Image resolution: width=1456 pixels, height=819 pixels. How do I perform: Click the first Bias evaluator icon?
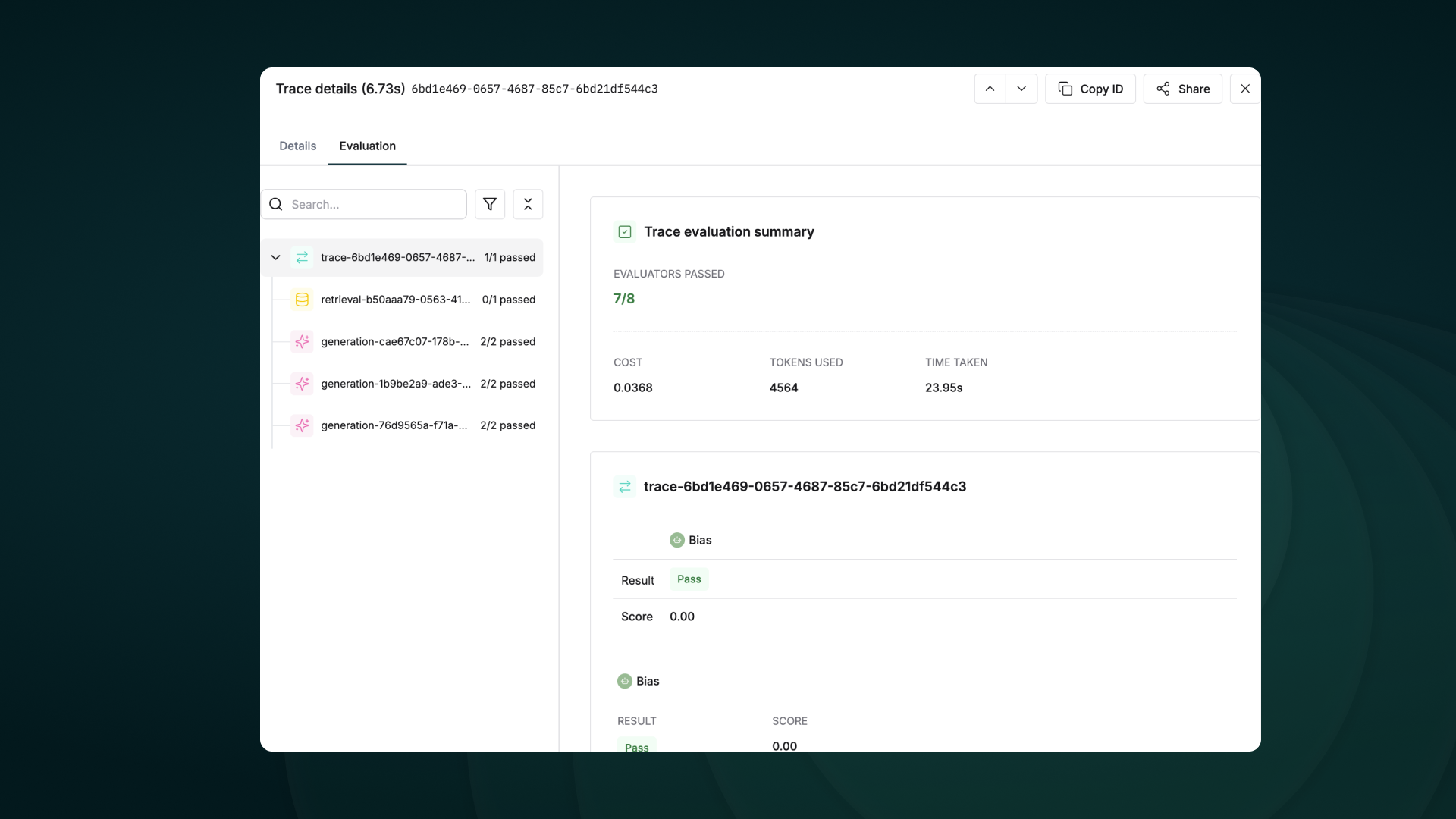pos(677,540)
